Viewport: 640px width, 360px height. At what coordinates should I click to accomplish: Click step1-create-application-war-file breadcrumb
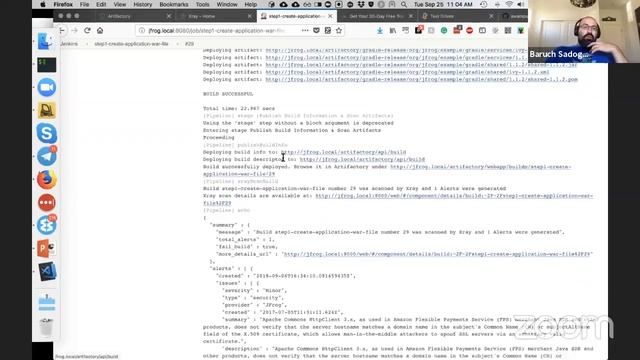(131, 44)
